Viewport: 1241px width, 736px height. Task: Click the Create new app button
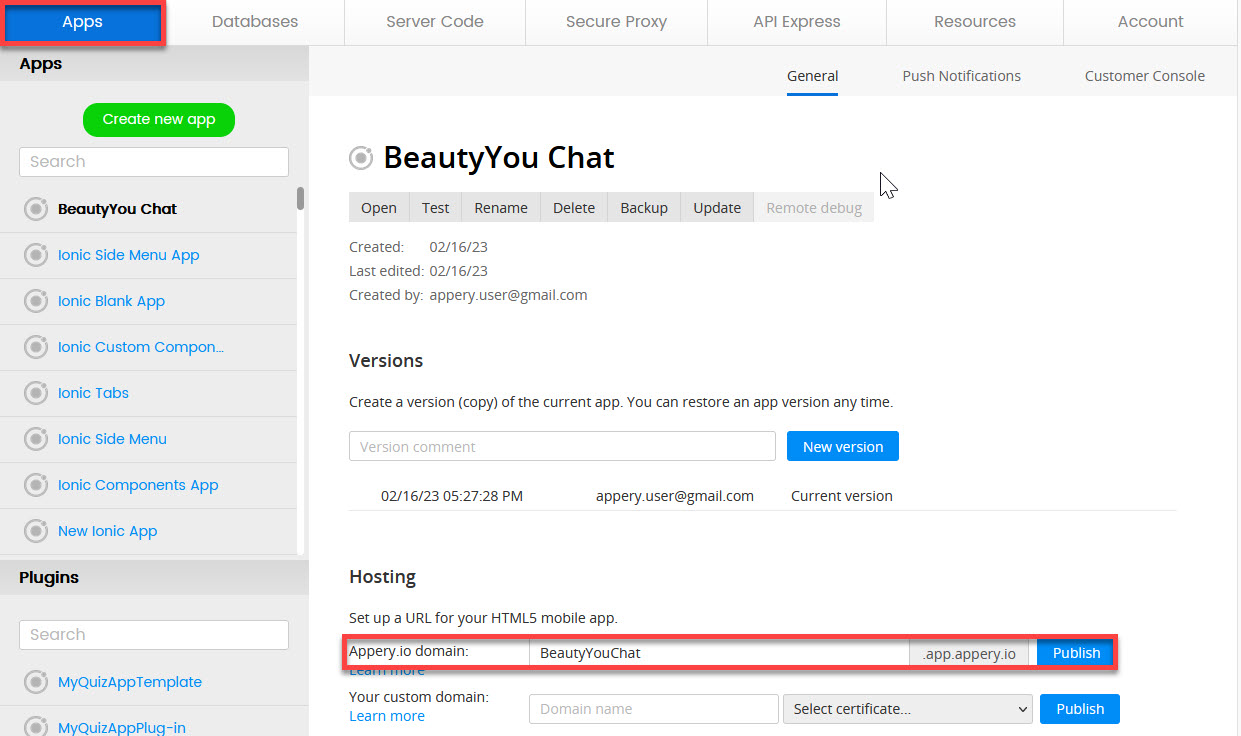click(x=159, y=119)
